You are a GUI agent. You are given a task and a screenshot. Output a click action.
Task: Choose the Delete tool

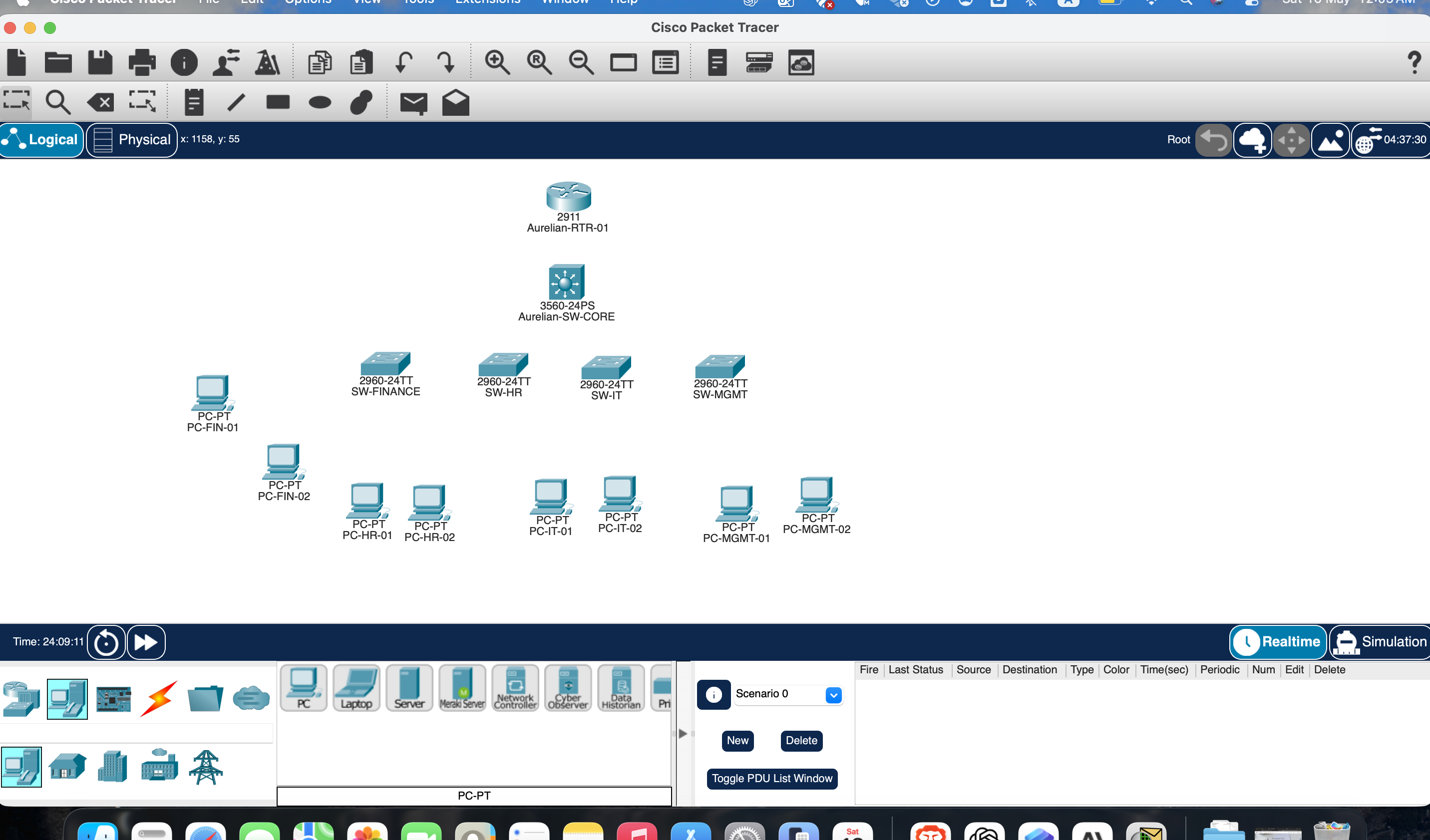(x=100, y=103)
